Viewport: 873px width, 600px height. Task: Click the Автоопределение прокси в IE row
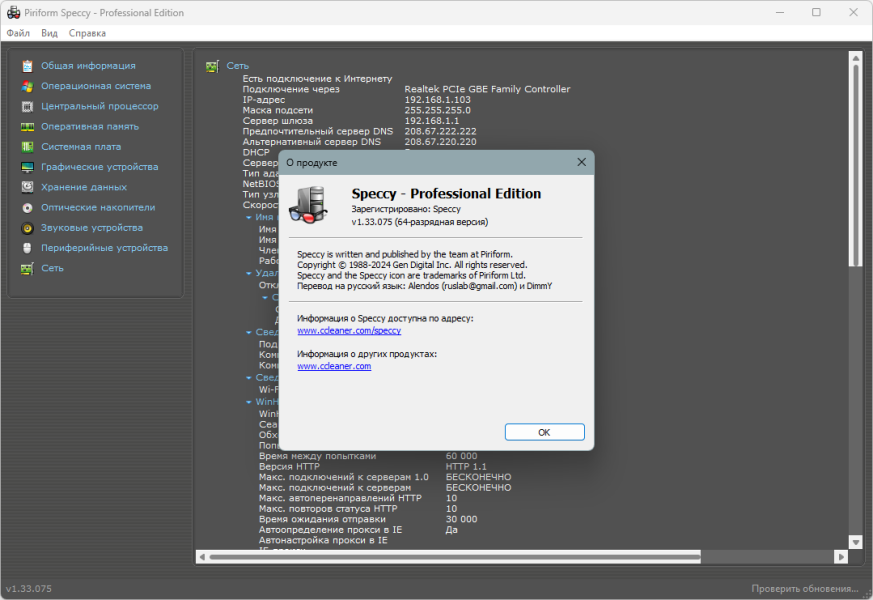[358, 530]
